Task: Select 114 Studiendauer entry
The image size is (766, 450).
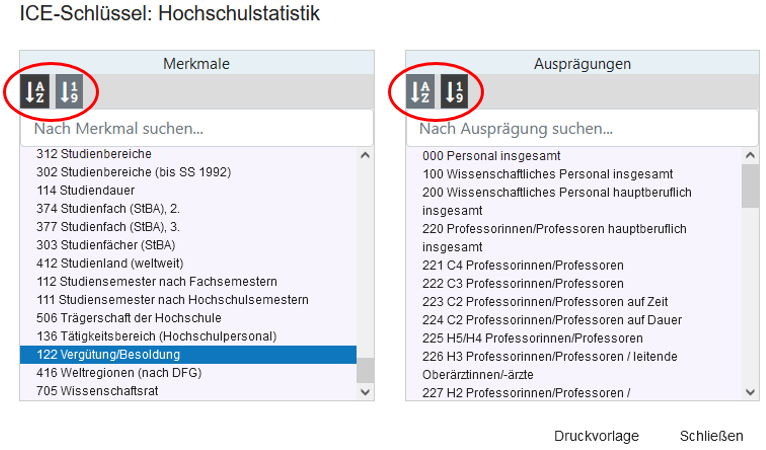Action: coord(85,190)
